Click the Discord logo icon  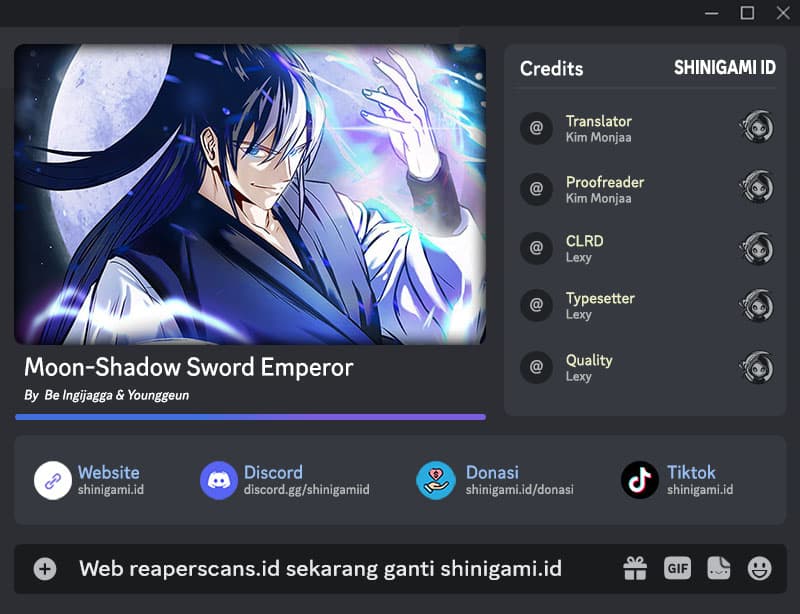coord(219,480)
